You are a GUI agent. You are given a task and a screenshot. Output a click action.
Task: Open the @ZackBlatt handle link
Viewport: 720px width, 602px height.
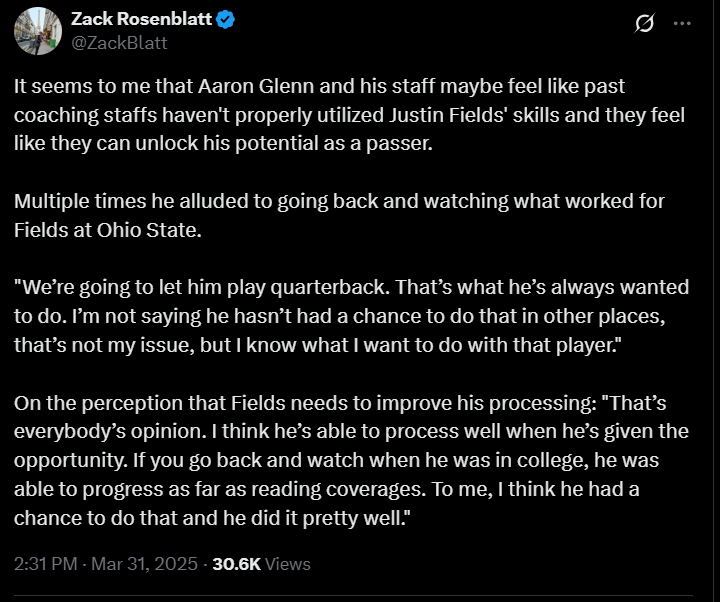coord(120,43)
